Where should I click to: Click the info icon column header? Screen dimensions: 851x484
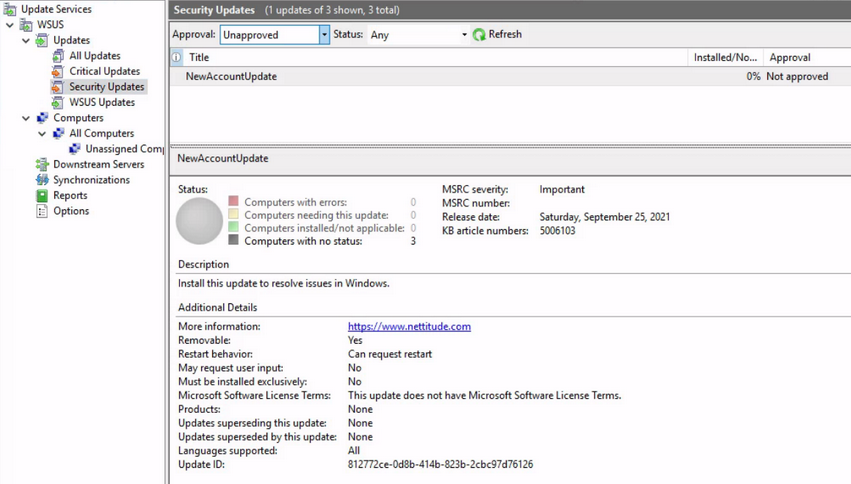coord(176,57)
